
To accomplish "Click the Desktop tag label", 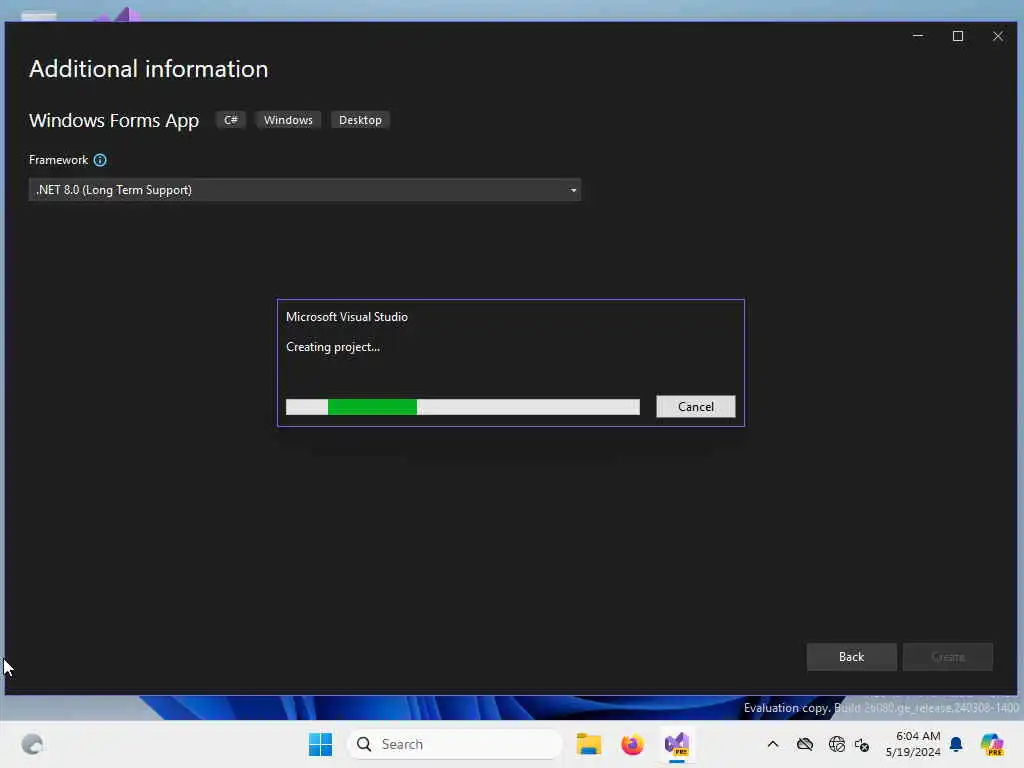I will (x=360, y=120).
